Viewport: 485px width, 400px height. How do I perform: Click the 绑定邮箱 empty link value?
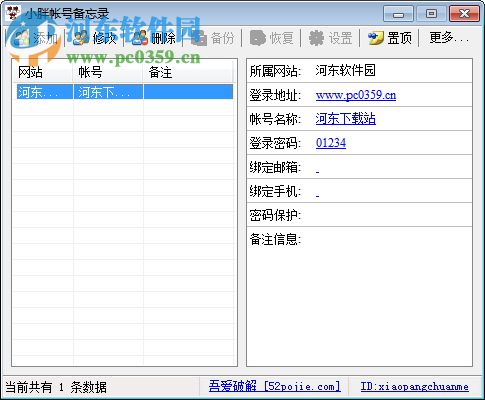317,171
